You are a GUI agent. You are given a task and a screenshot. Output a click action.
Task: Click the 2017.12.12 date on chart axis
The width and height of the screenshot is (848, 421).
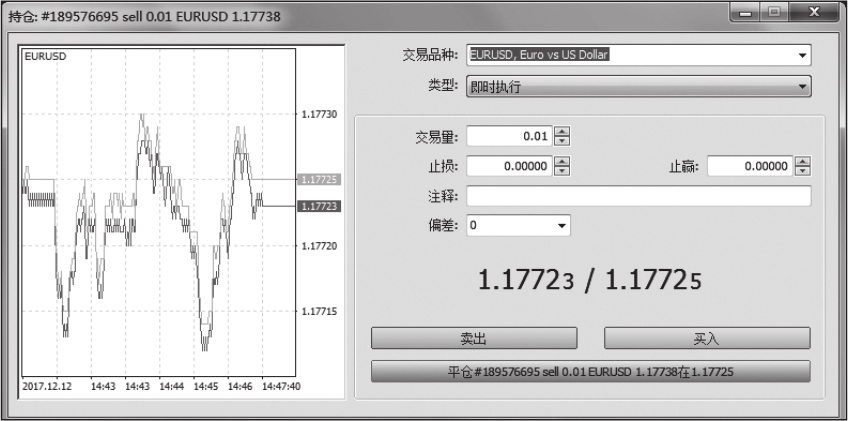(x=47, y=386)
